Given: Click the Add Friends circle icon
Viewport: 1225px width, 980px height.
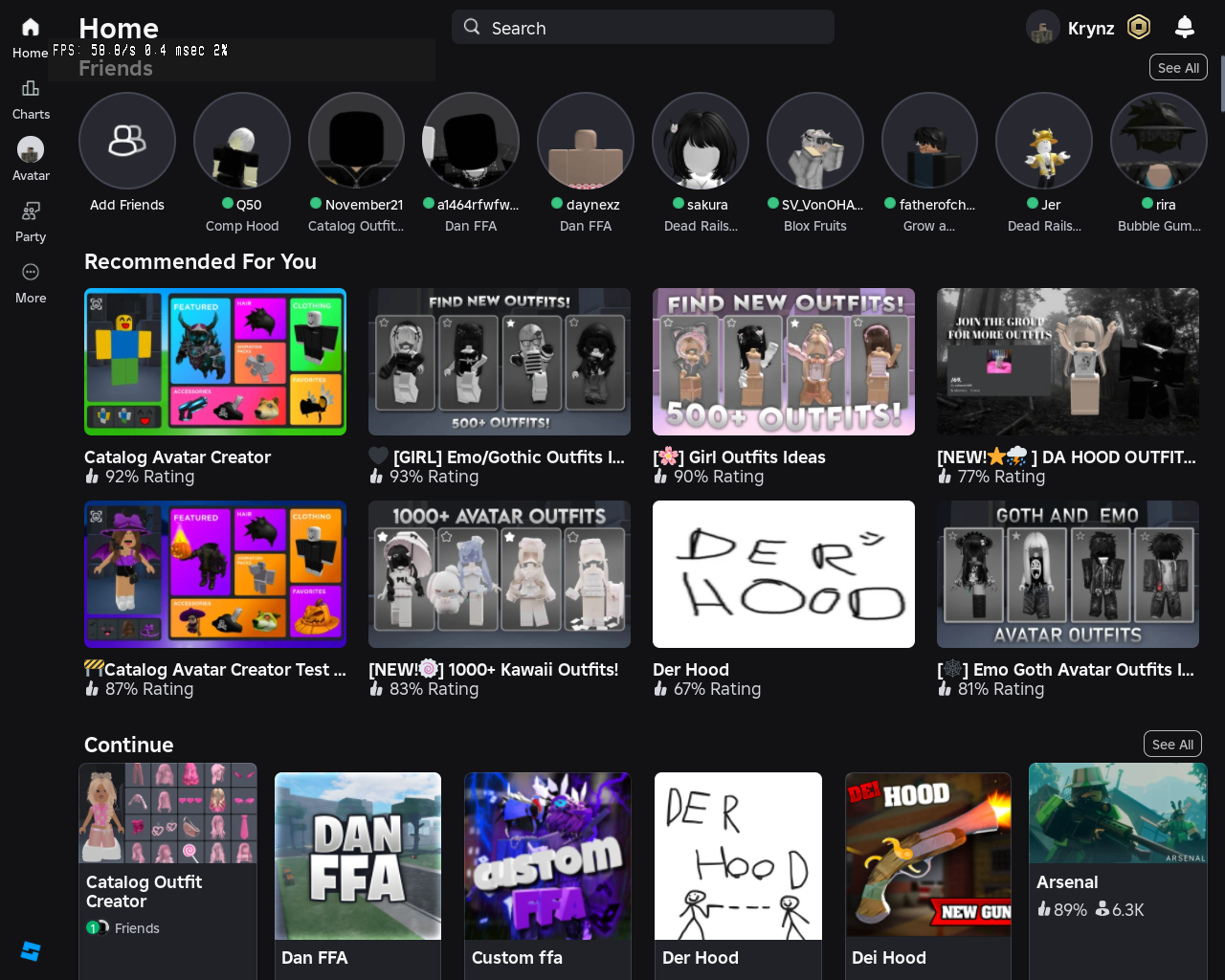Looking at the screenshot, I should point(127,141).
